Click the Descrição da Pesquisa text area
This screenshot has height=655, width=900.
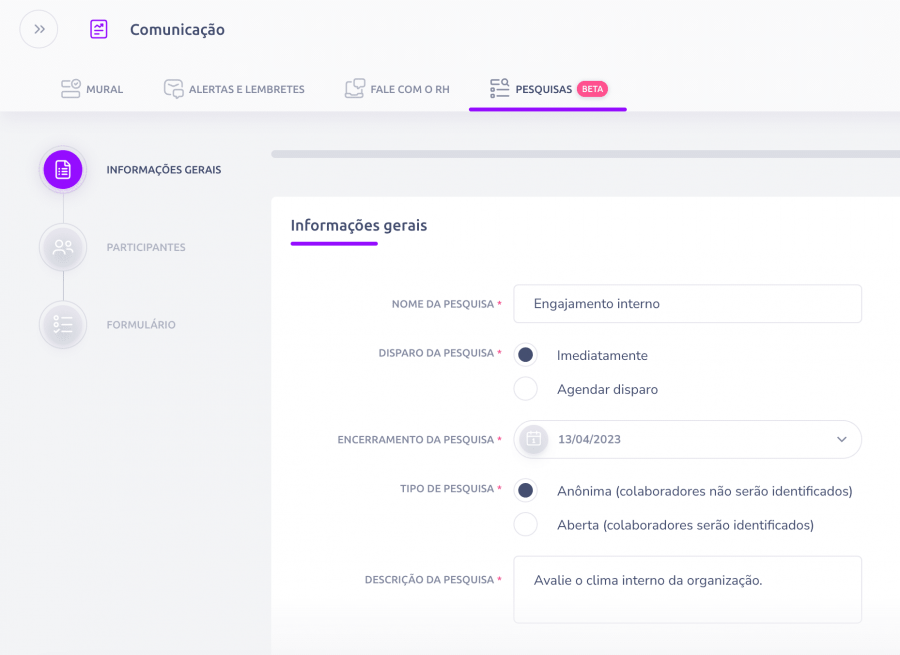coord(688,590)
